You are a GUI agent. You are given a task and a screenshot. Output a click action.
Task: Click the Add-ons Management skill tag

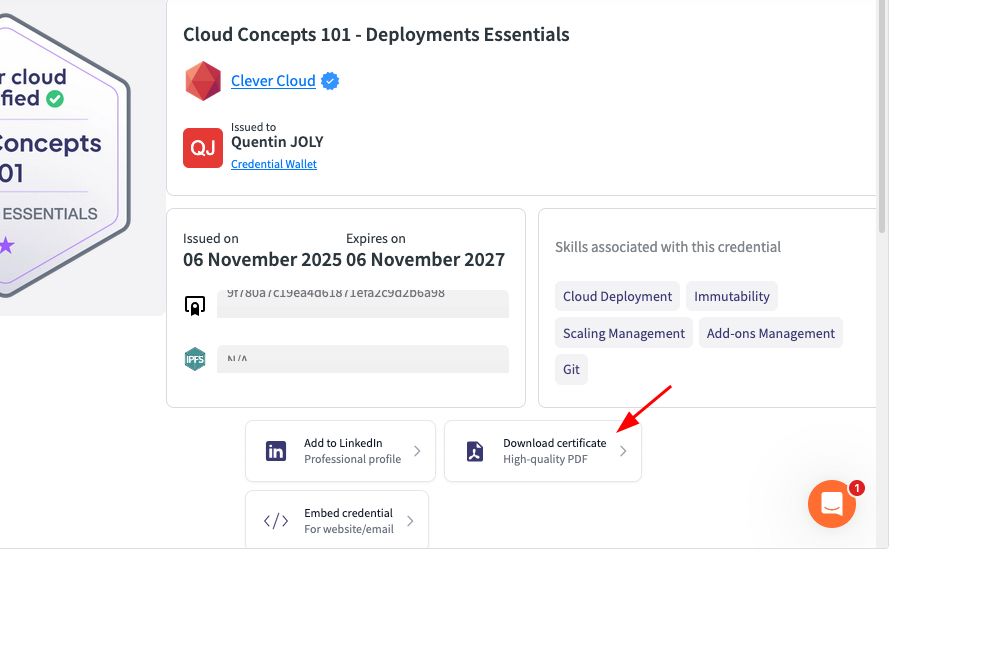coord(770,333)
